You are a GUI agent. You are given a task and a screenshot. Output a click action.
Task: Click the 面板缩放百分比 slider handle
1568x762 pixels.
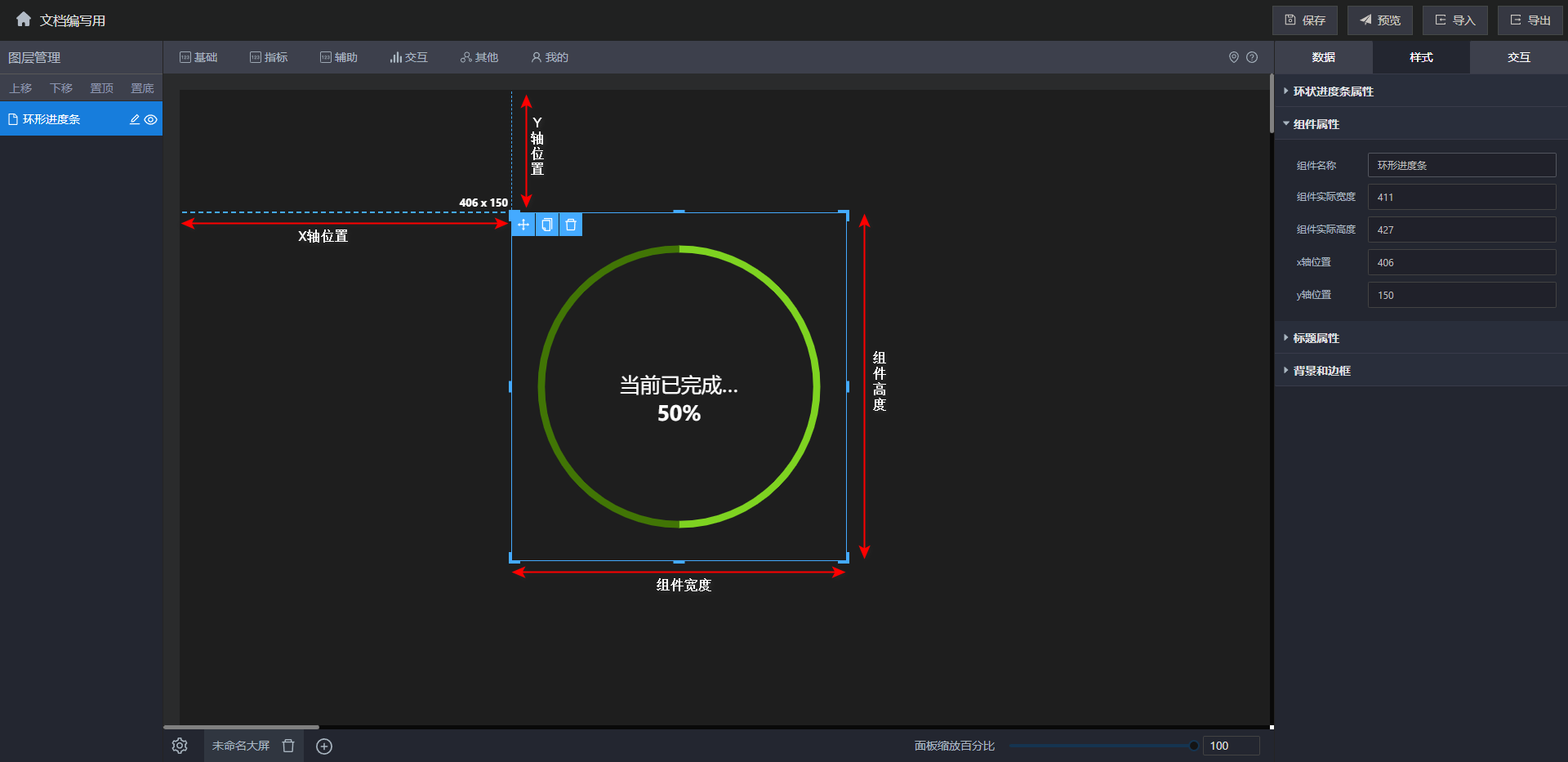1194,746
